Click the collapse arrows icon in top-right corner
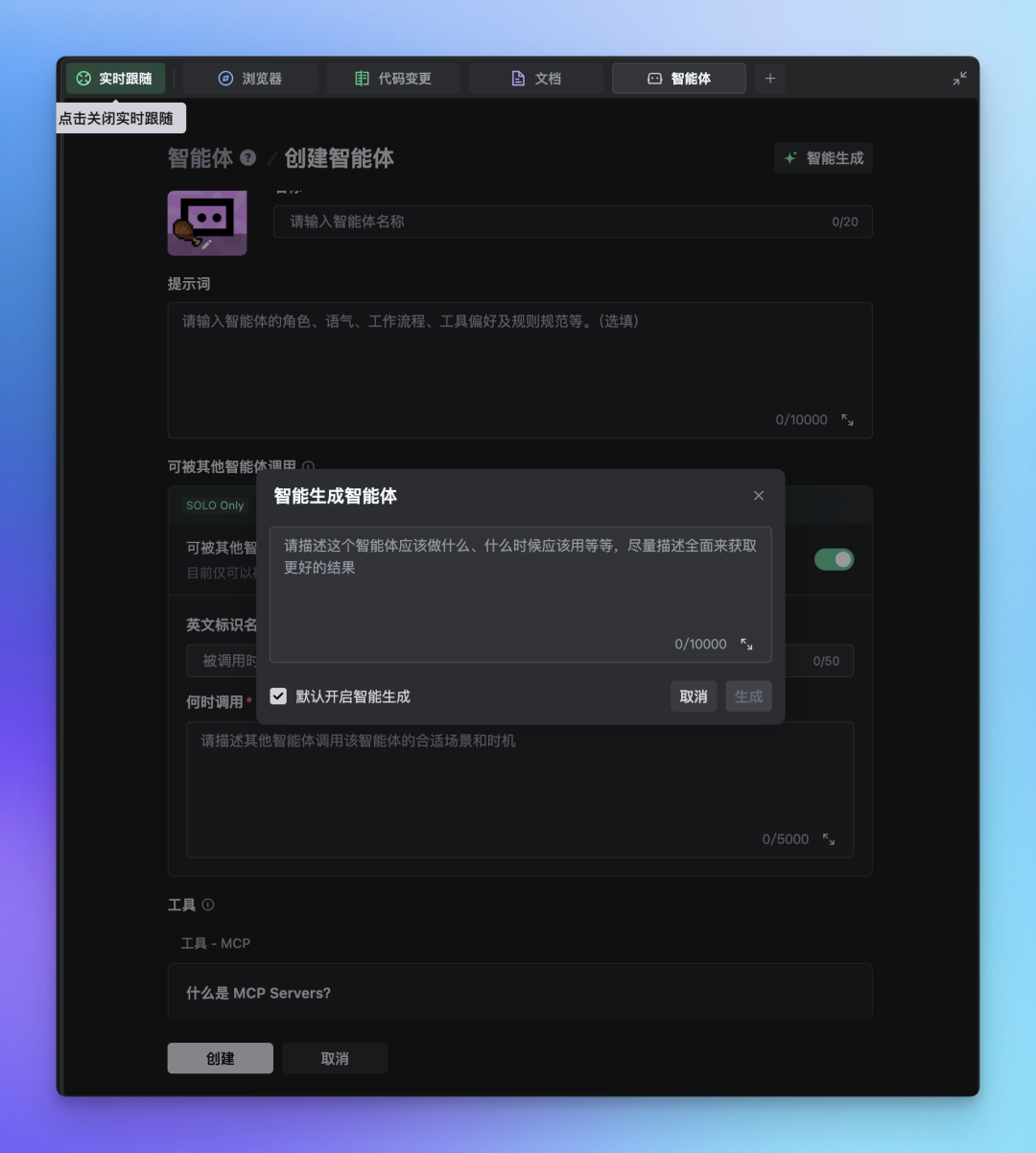The image size is (1036, 1153). click(x=960, y=79)
